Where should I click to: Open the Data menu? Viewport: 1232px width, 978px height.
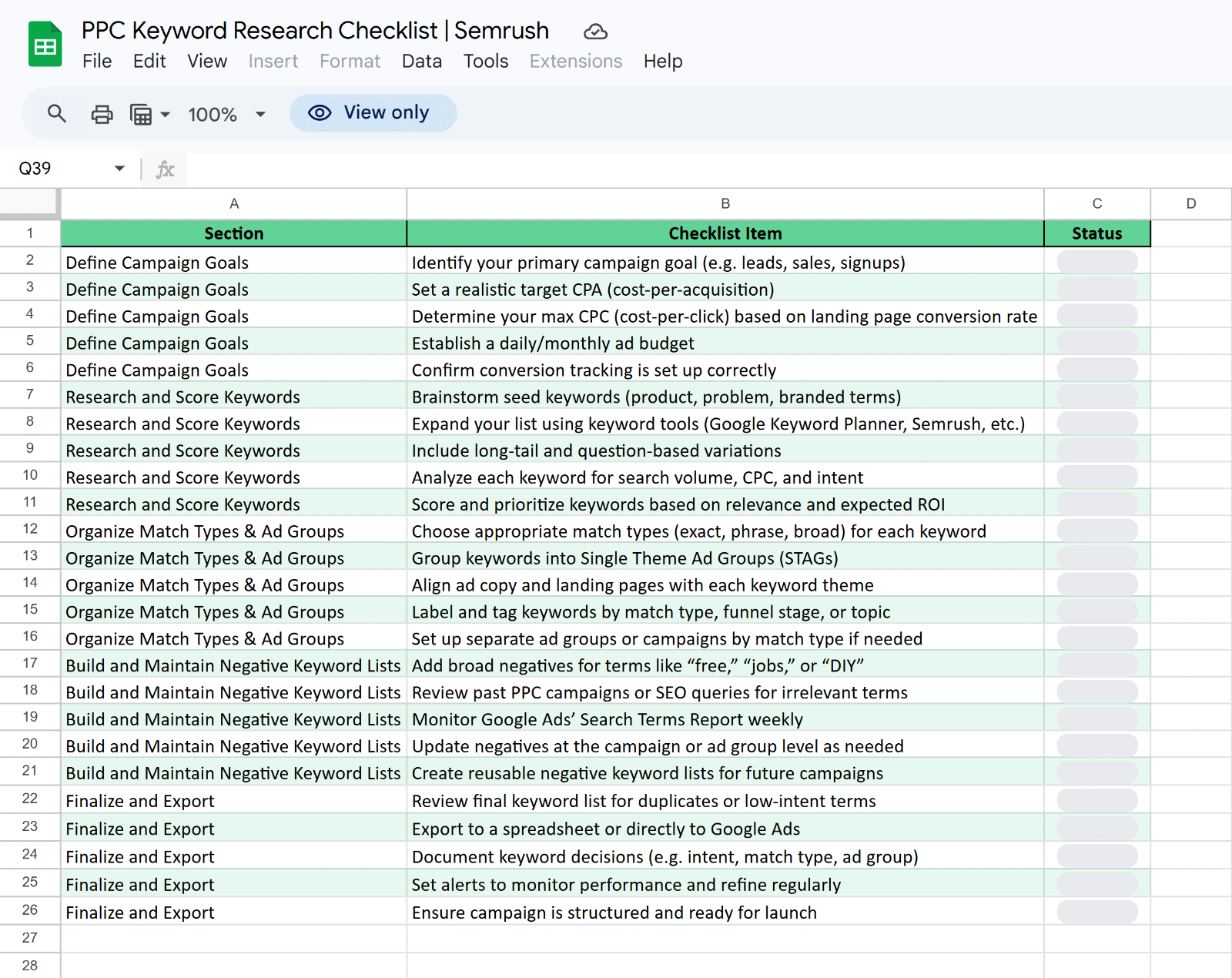pyautogui.click(x=421, y=62)
